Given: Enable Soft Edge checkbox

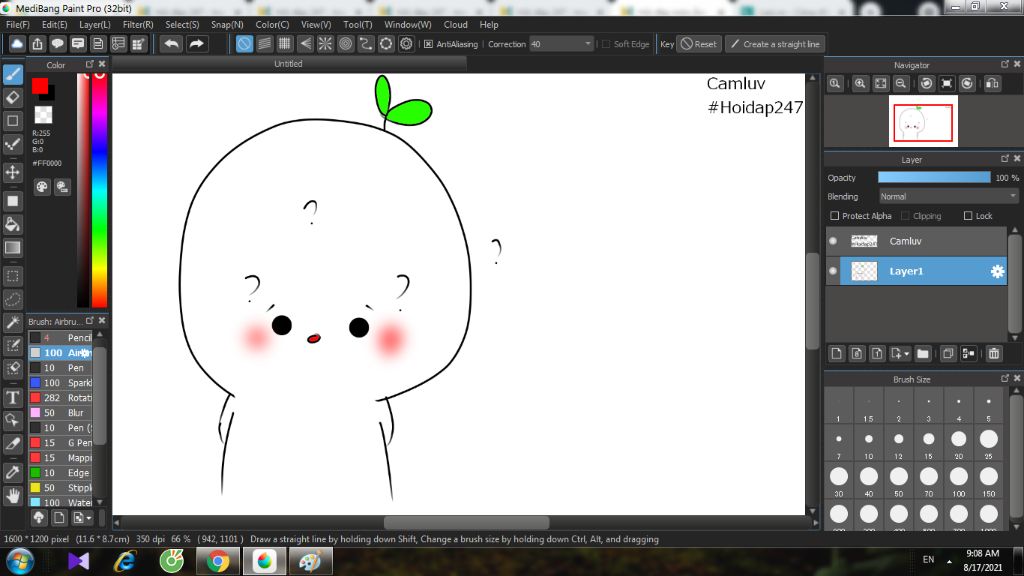Looking at the screenshot, I should [606, 44].
